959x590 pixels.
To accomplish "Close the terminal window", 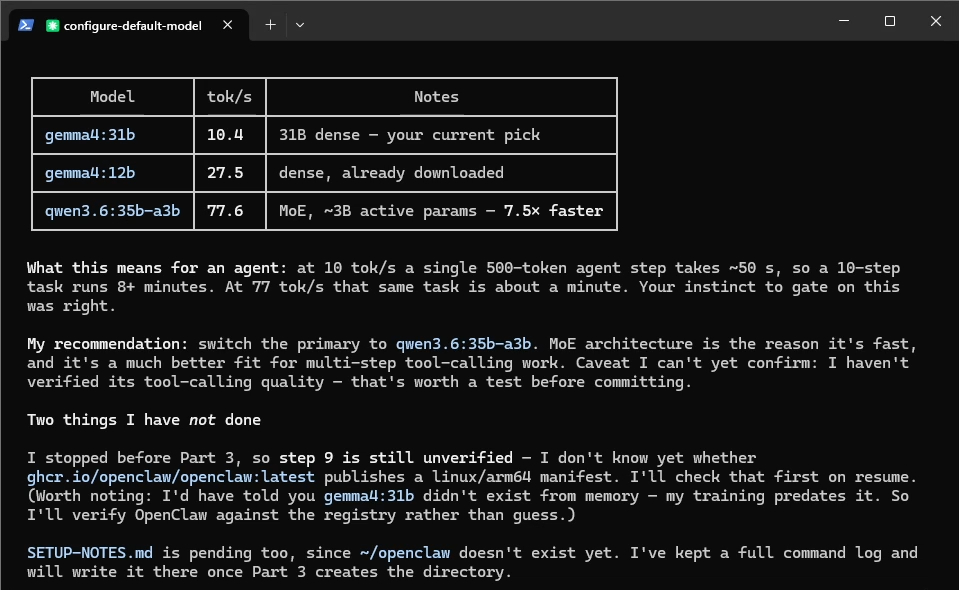I will coord(936,21).
